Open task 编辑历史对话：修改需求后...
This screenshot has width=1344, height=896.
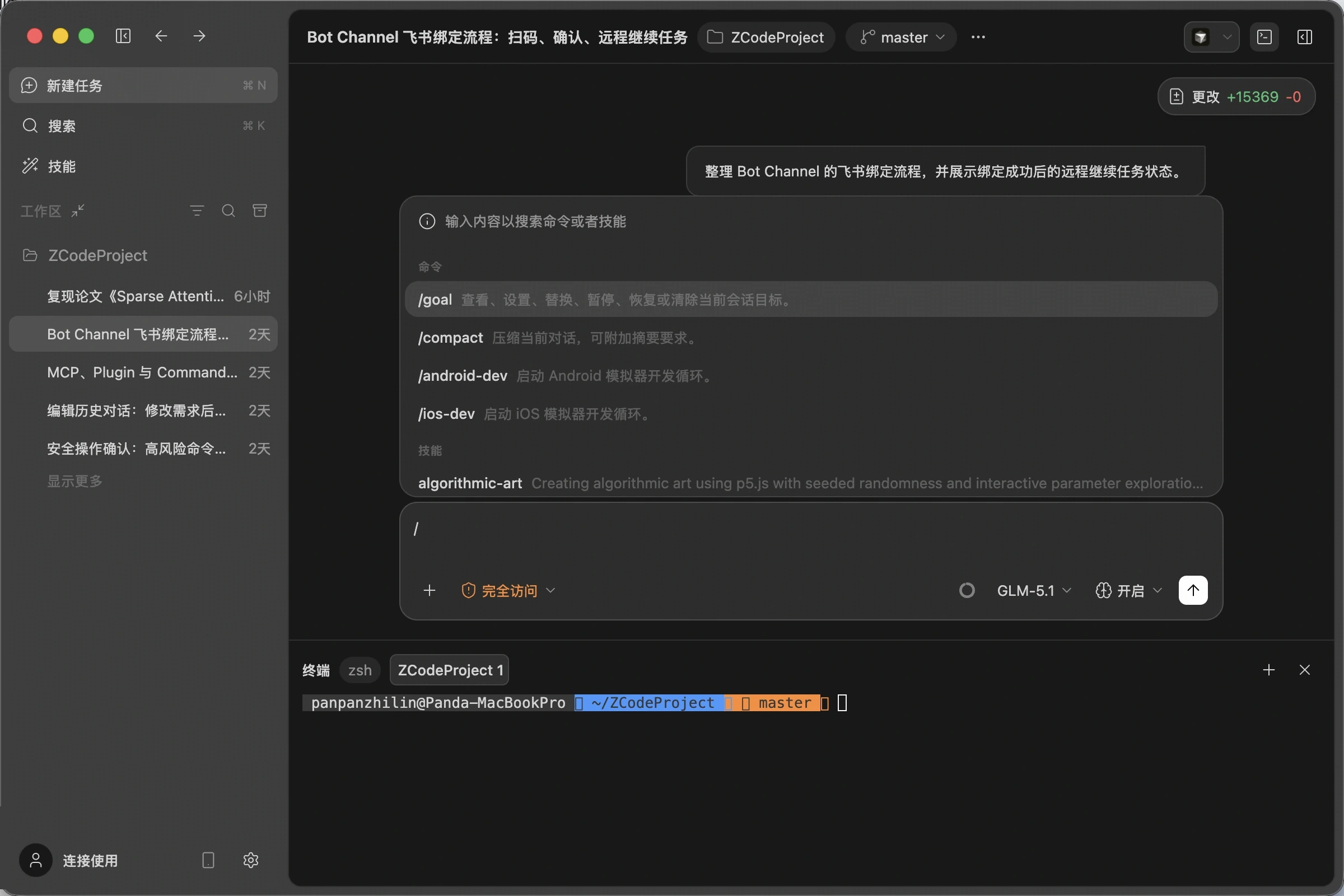[143, 410]
